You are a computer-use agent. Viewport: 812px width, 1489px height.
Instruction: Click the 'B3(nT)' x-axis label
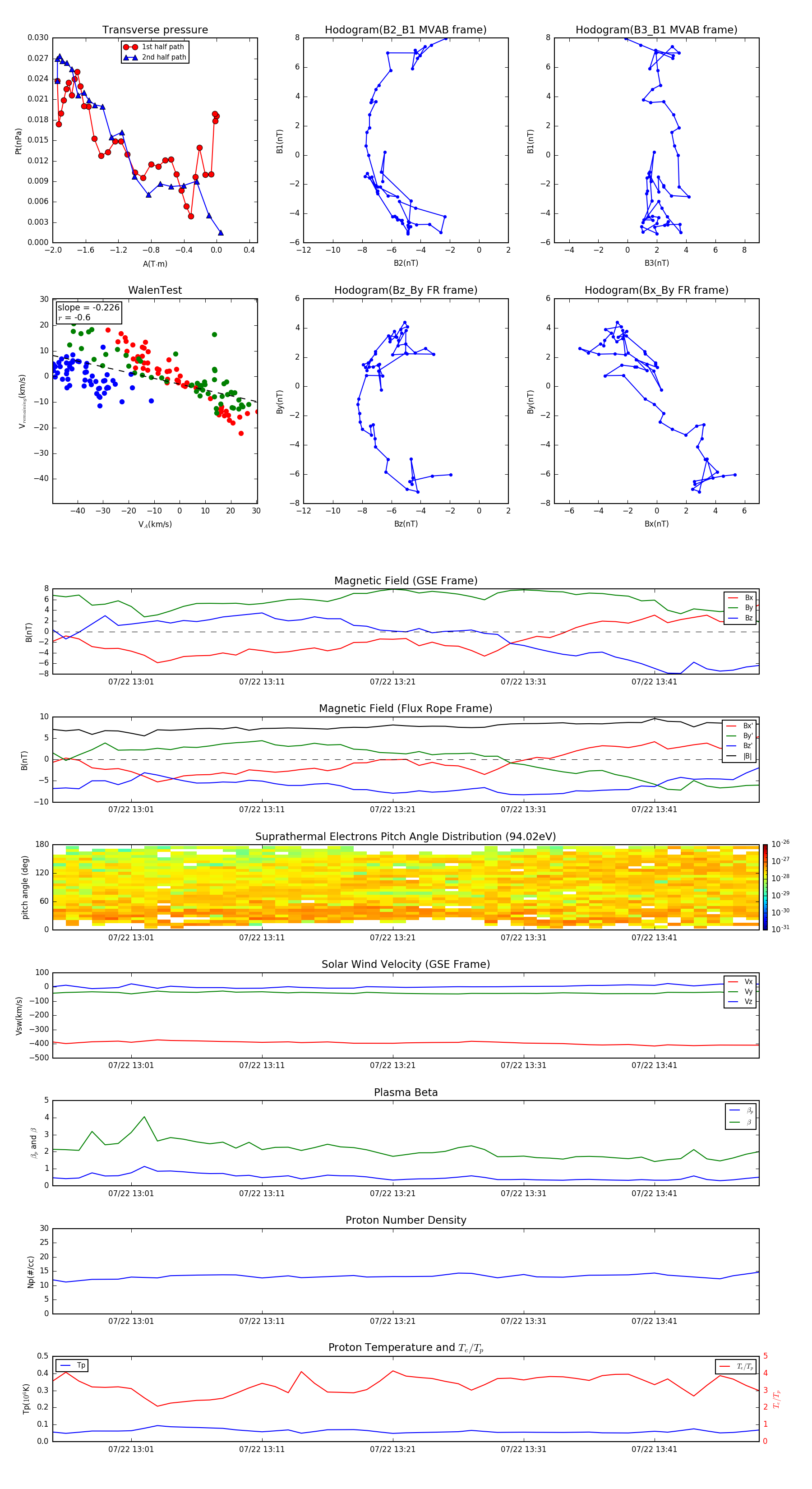tap(656, 263)
